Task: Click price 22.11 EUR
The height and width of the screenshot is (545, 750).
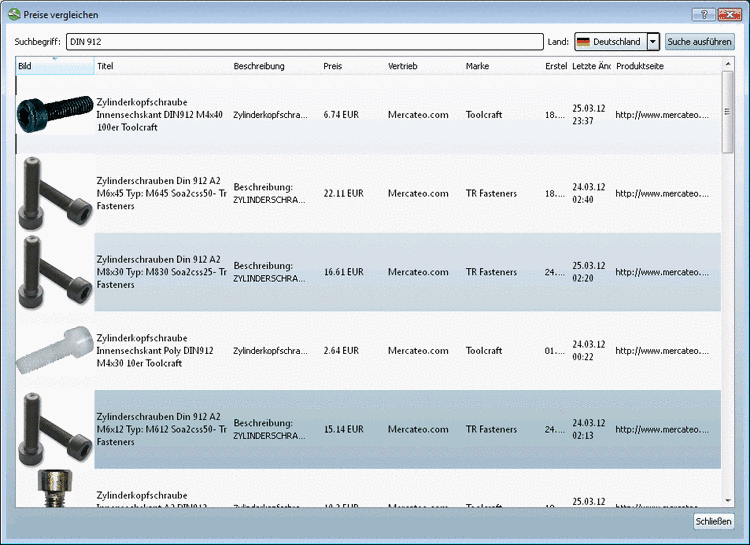Action: pos(343,193)
